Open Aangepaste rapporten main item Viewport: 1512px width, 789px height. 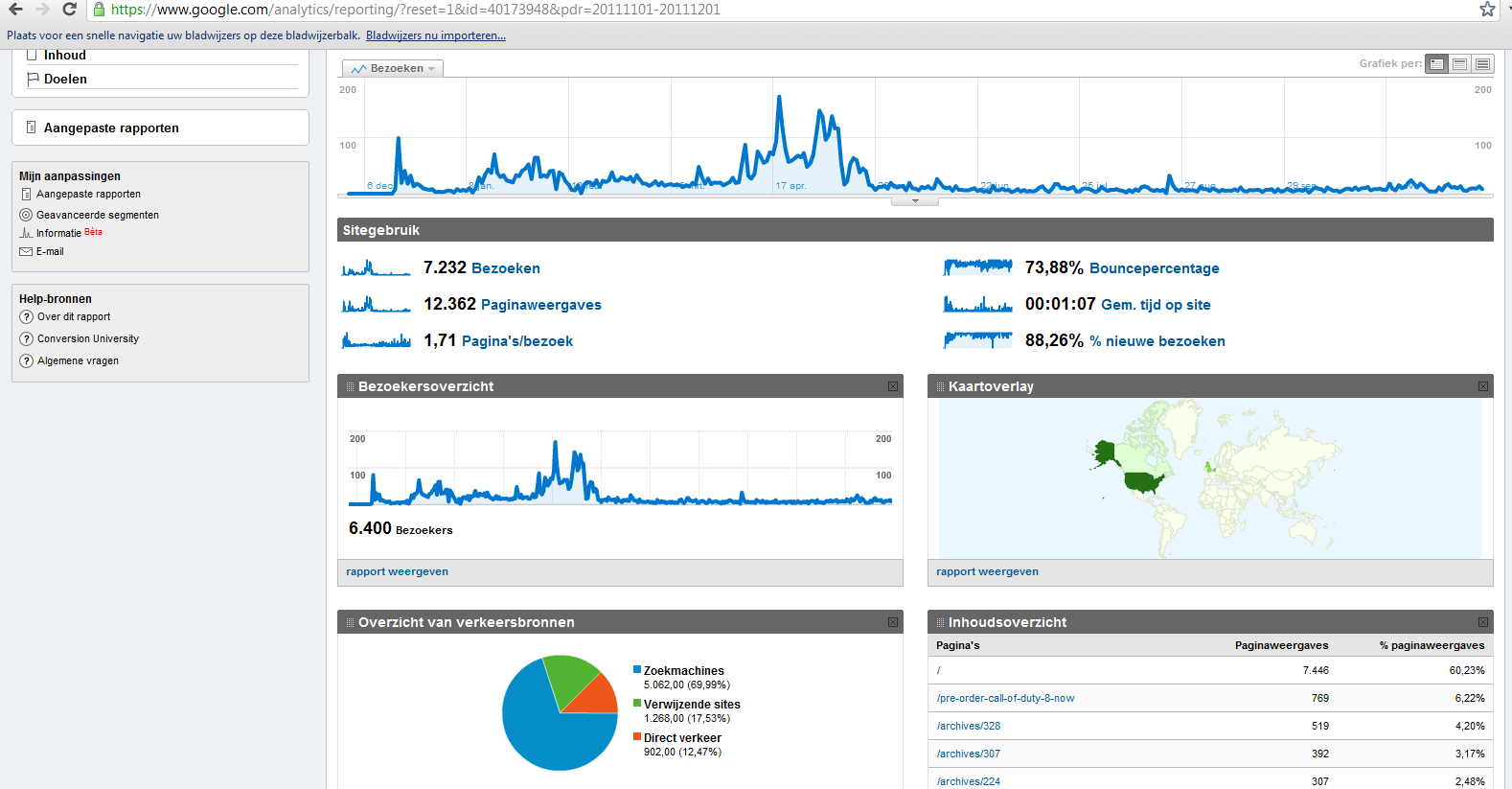coord(111,128)
